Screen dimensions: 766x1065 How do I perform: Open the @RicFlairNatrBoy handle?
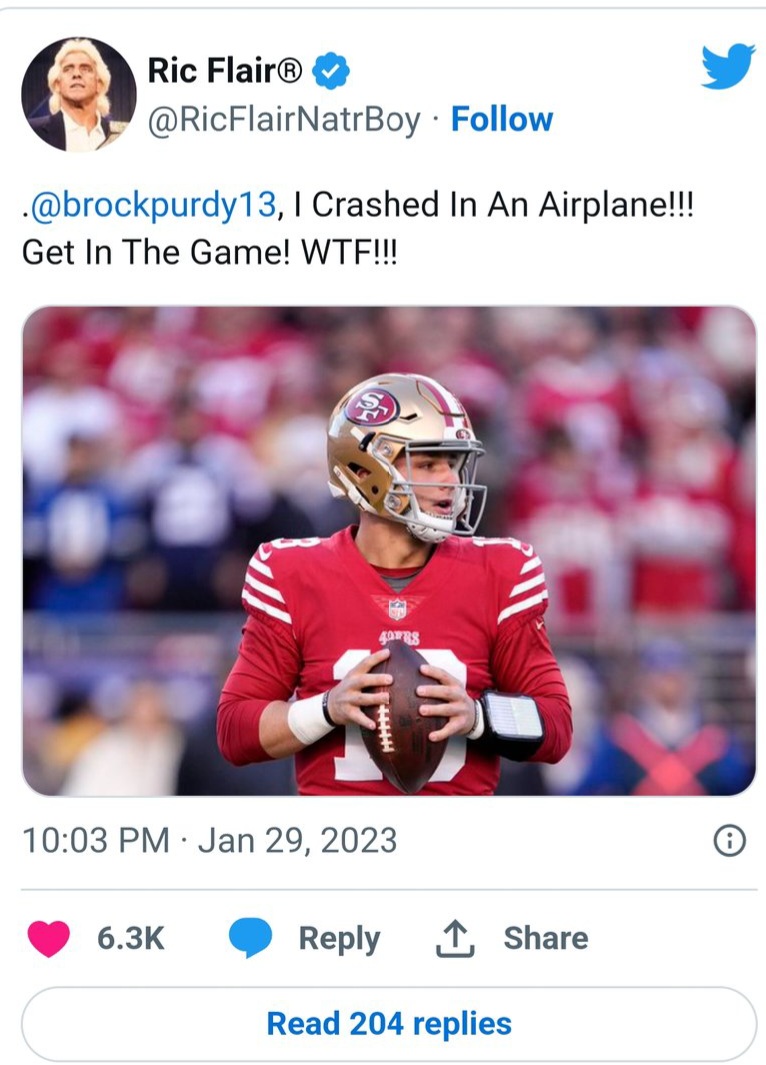[x=284, y=120]
